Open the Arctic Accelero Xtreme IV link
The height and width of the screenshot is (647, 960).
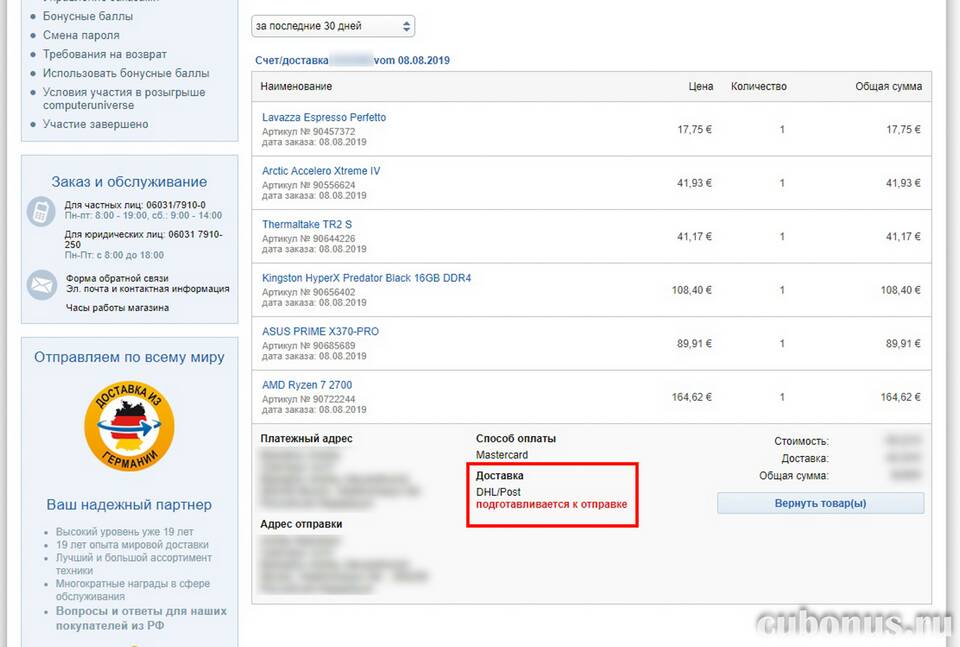click(321, 171)
